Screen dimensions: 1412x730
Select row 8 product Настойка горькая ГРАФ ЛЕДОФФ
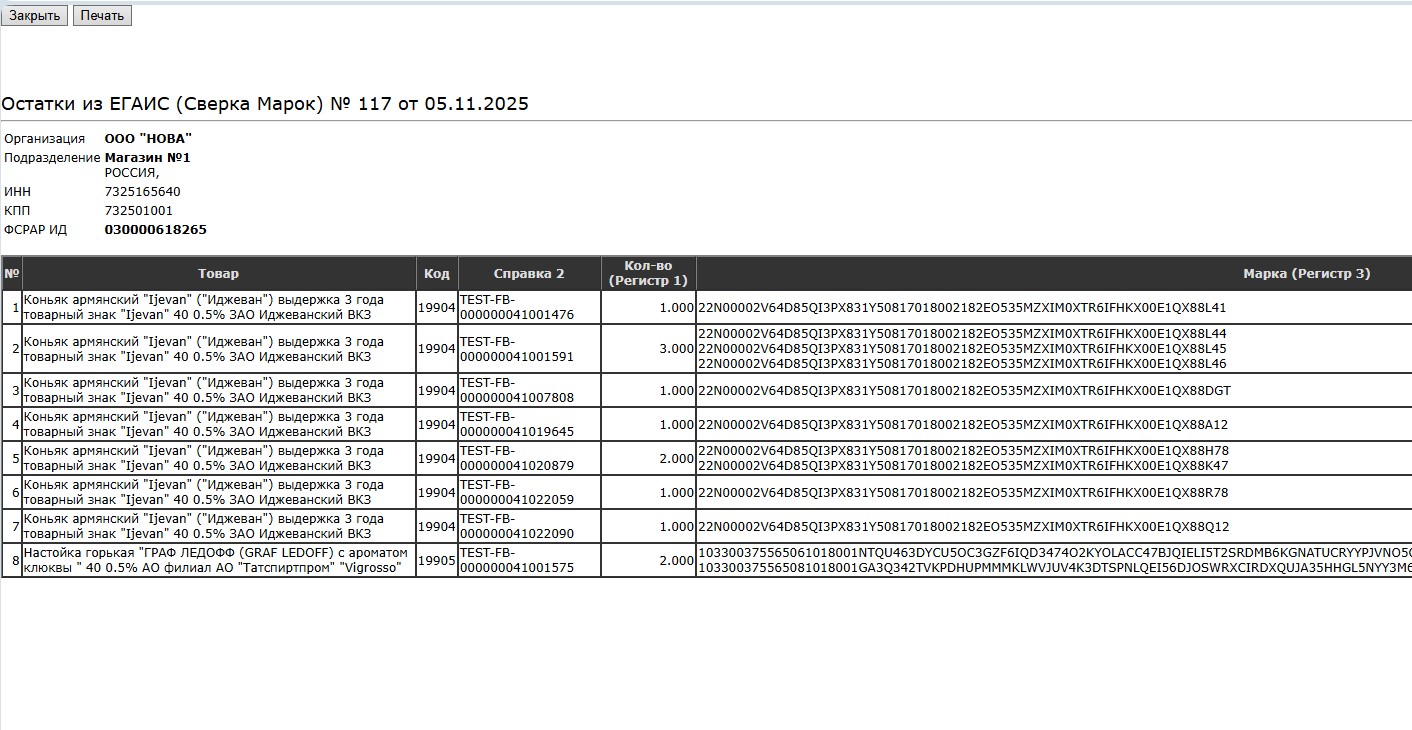point(218,560)
